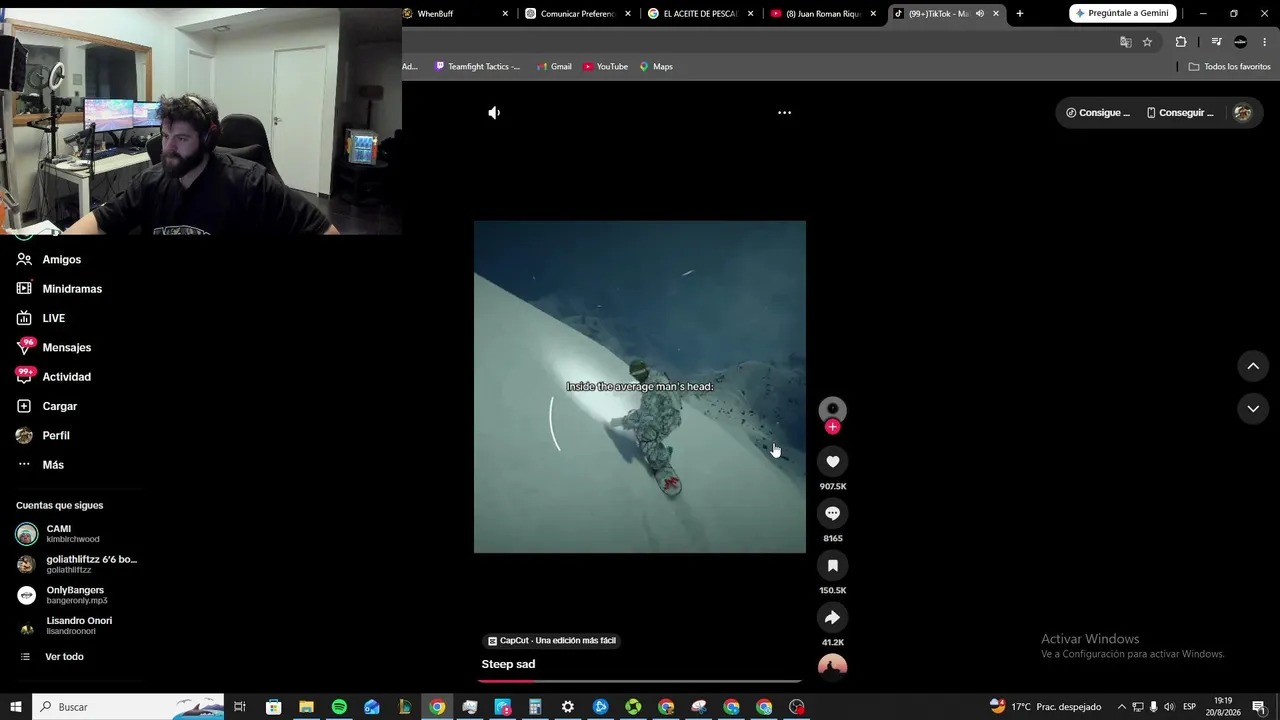Open the video creator's profile avatar
The width and height of the screenshot is (1280, 720).
point(832,409)
